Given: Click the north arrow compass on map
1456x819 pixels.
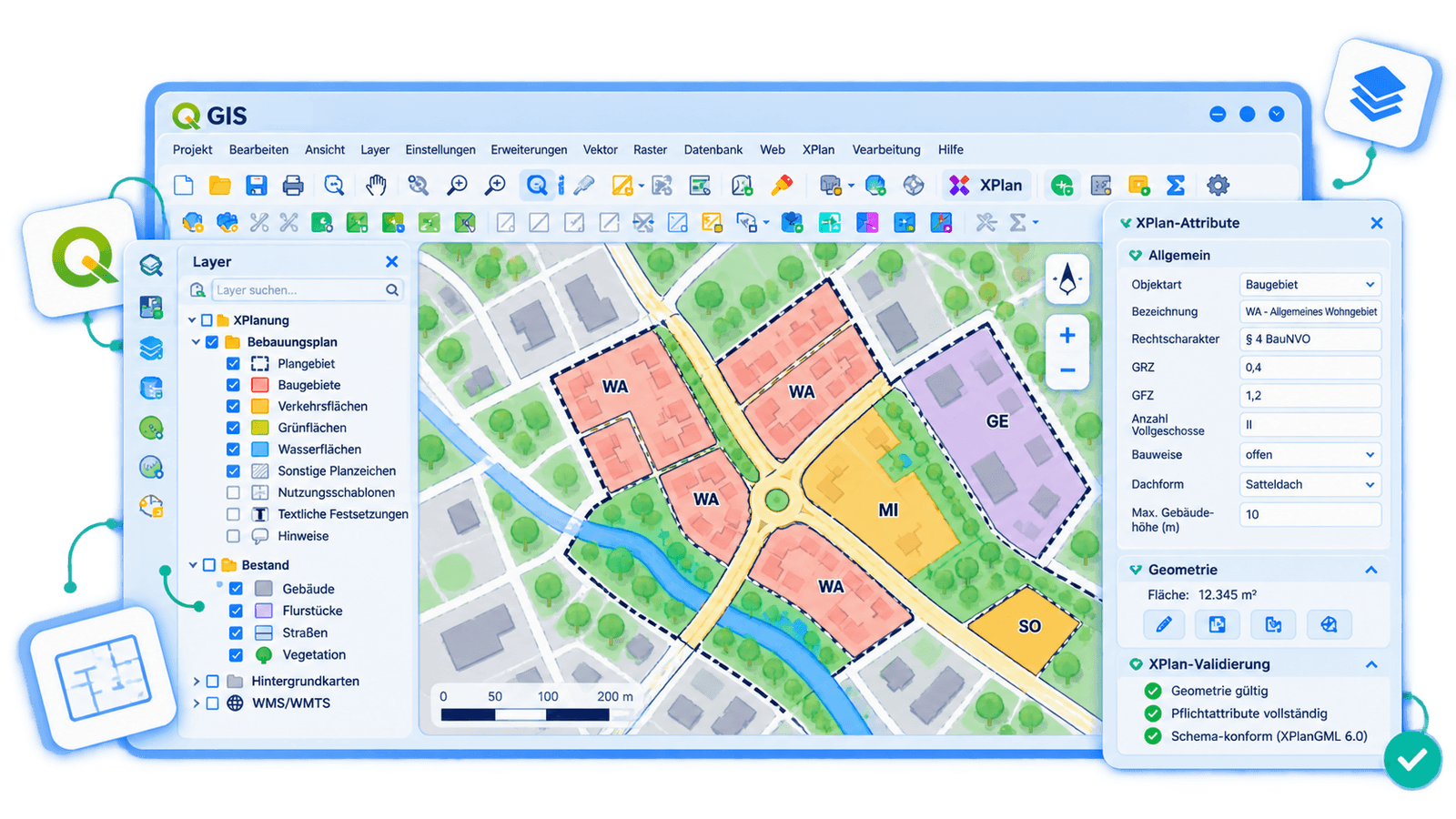Looking at the screenshot, I should [x=1067, y=278].
